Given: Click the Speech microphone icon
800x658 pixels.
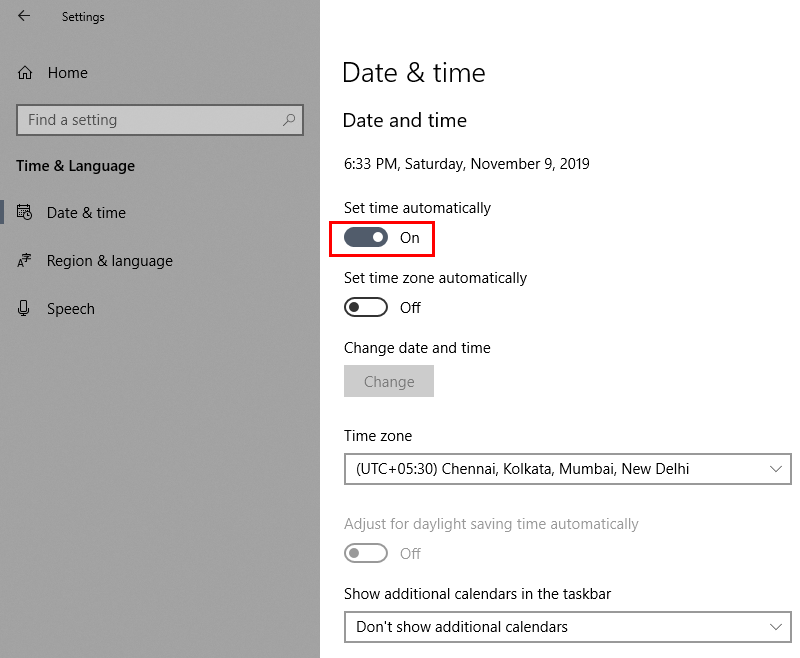Looking at the screenshot, I should (x=23, y=308).
